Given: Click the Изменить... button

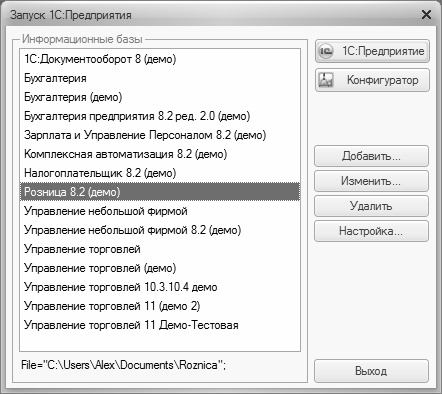Looking at the screenshot, I should 371,181.
